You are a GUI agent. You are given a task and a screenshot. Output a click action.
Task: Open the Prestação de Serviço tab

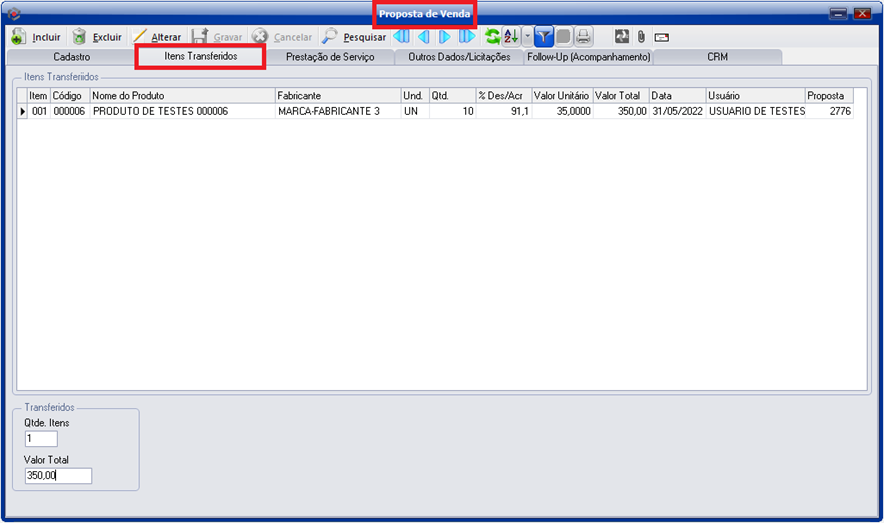tap(330, 58)
